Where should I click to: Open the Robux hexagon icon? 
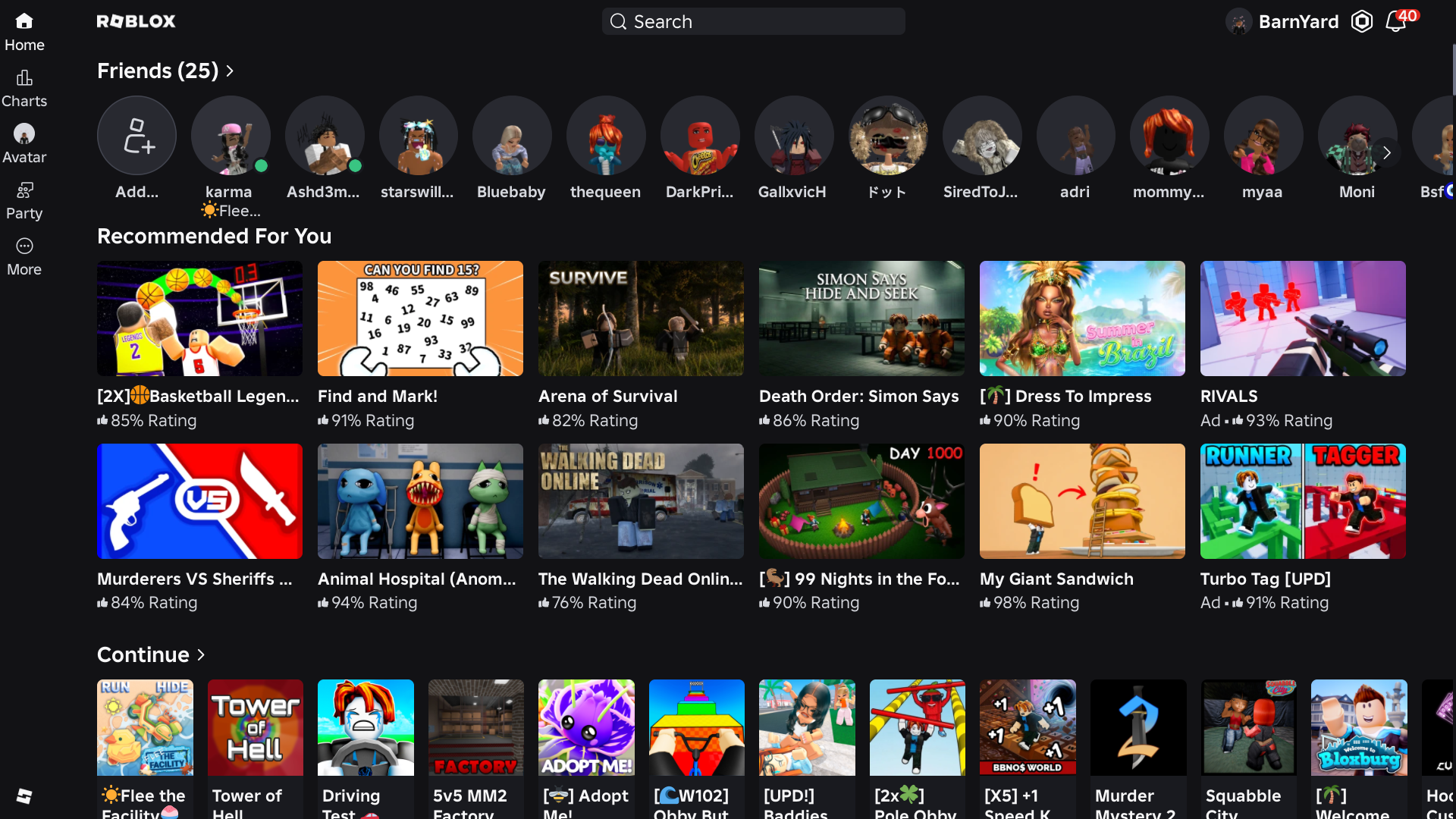coord(1362,21)
